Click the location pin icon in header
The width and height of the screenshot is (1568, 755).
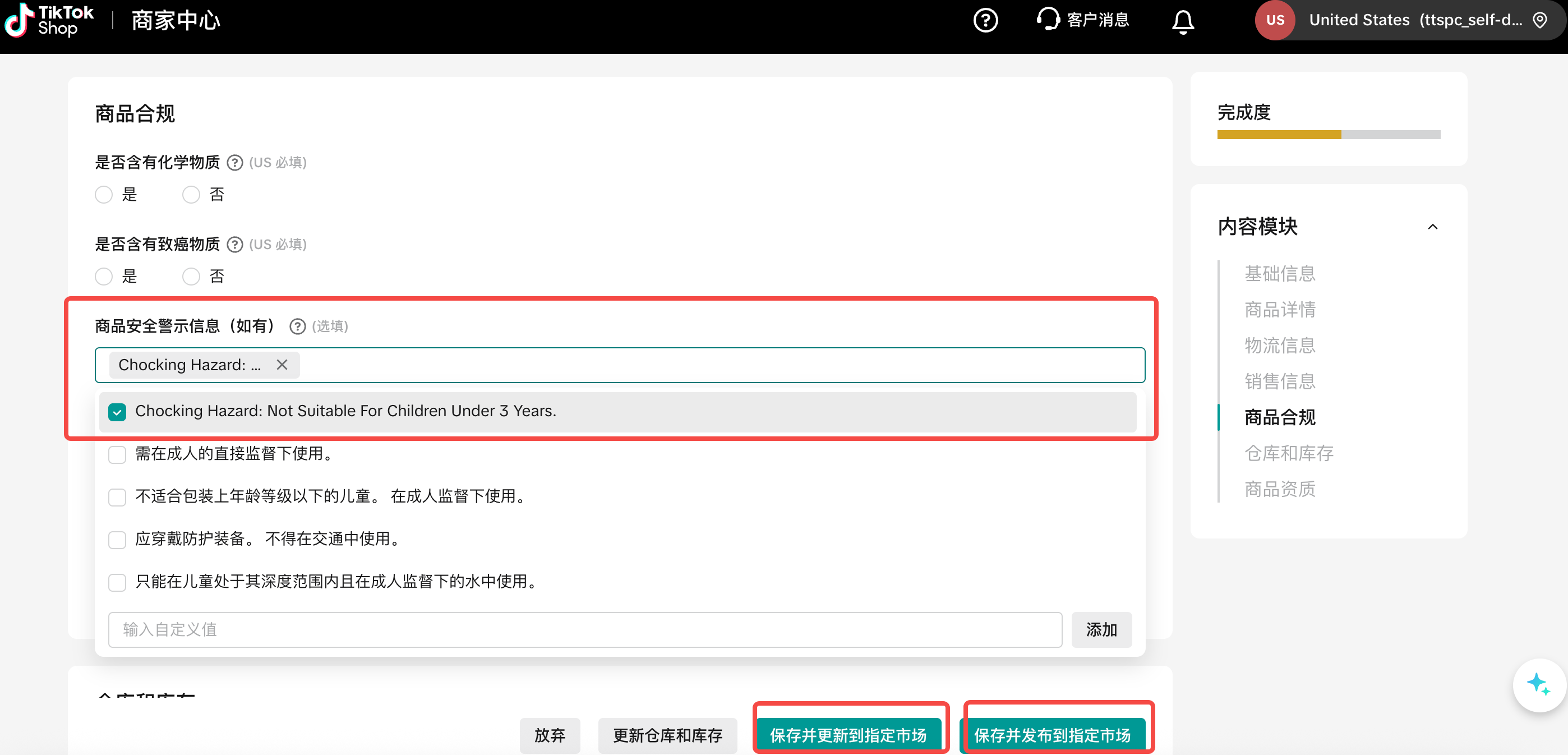tap(1539, 20)
